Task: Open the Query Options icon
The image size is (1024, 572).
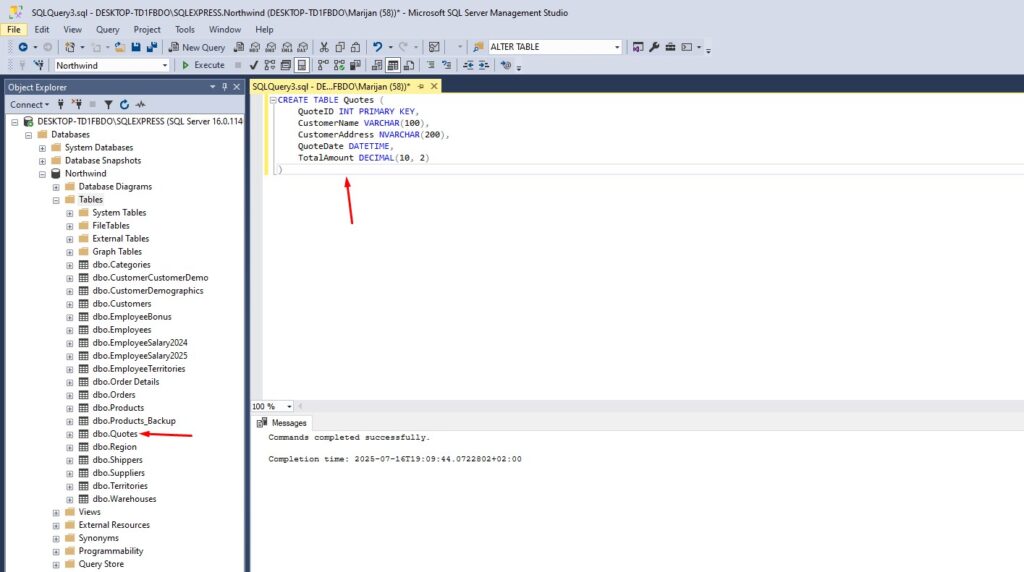Action: pos(285,65)
